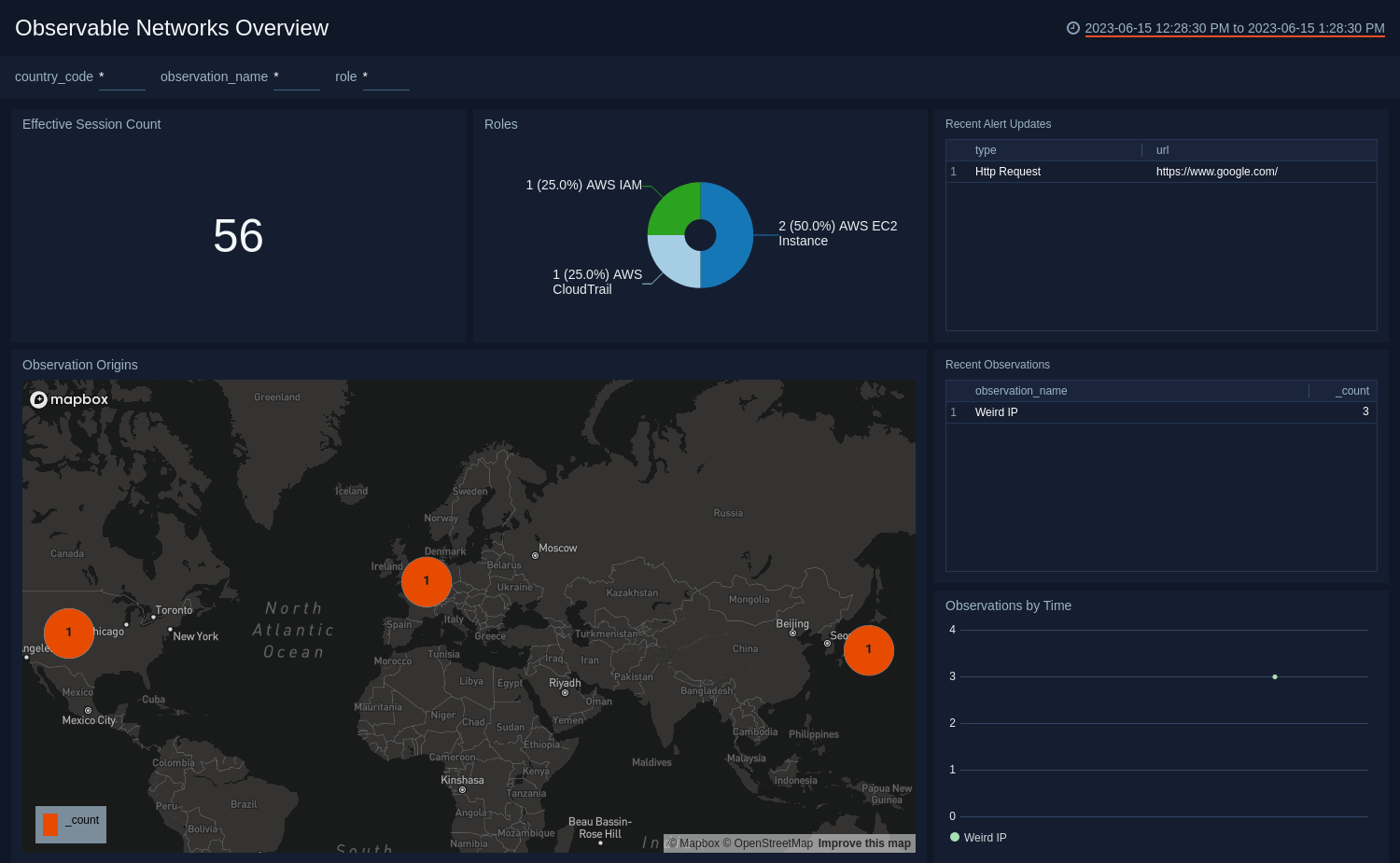Click the Mapbox logo on the map
The width and height of the screenshot is (1400, 863).
point(68,398)
